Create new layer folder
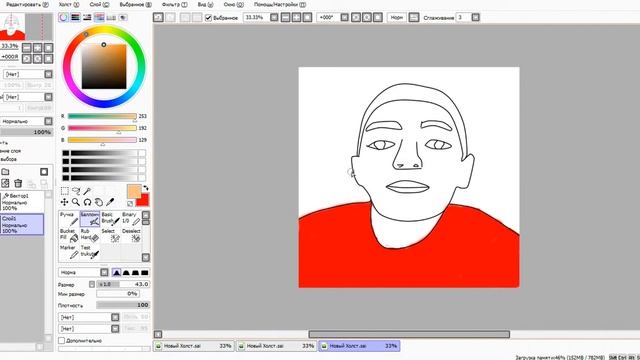 (5, 171)
